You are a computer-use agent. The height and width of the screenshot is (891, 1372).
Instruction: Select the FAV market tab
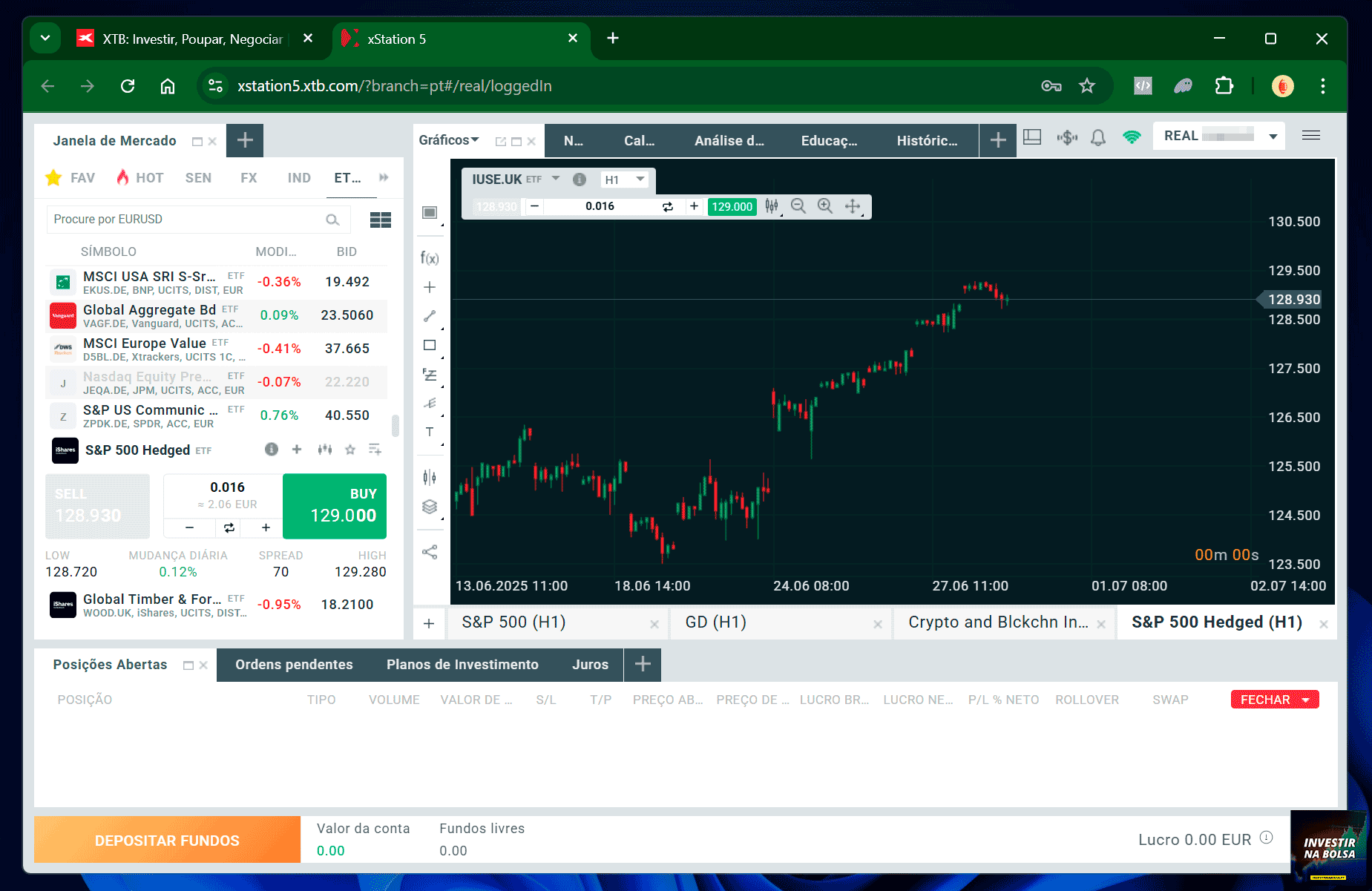tap(70, 178)
